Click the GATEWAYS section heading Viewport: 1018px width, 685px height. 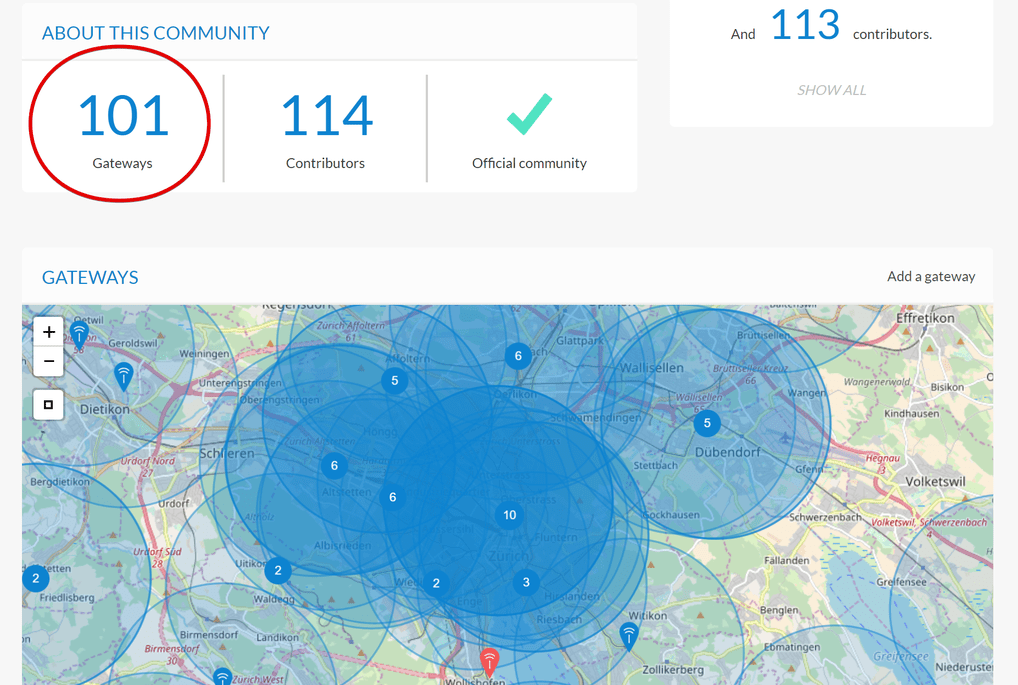tap(90, 278)
